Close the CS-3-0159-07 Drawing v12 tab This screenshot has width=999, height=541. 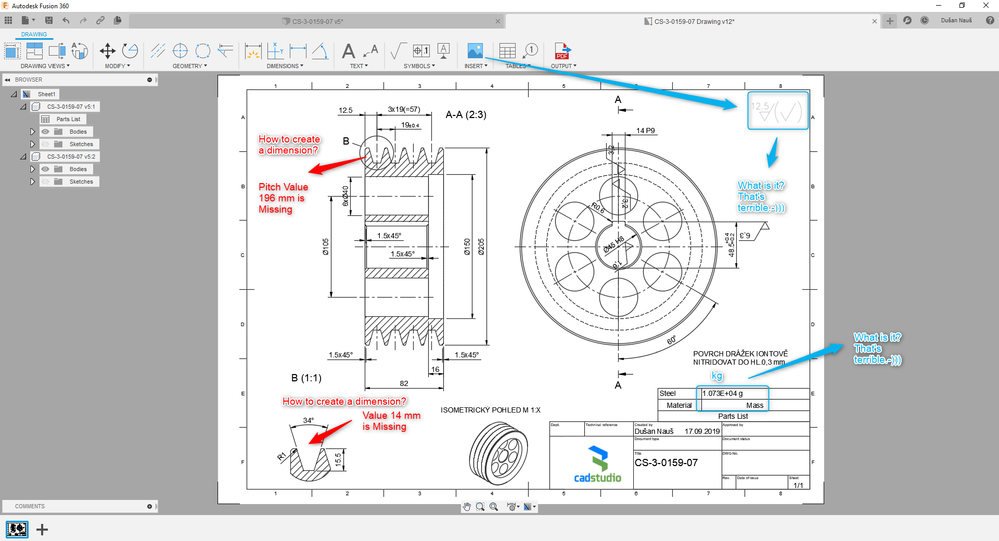[x=874, y=21]
